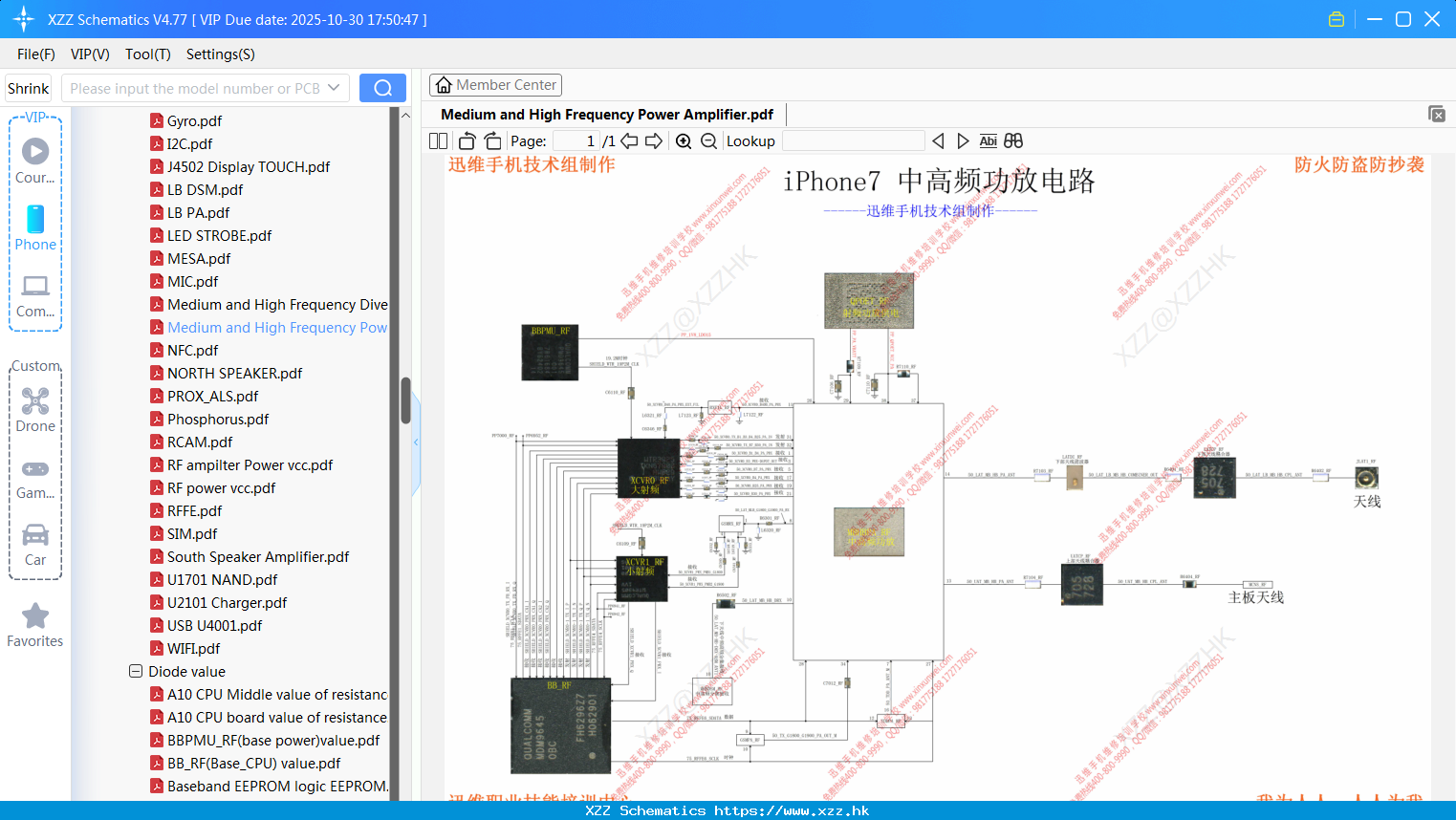Go to next page arrow
Image resolution: width=1456 pixels, height=820 pixels.
(654, 140)
